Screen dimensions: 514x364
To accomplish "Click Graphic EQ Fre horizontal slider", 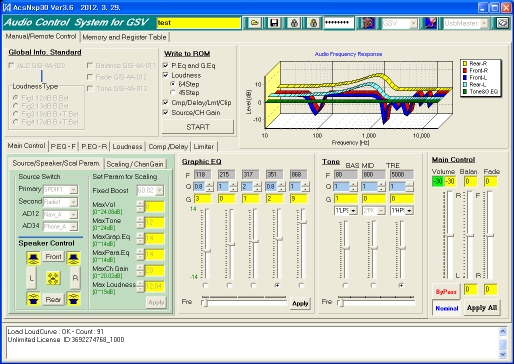I will pyautogui.click(x=244, y=303).
